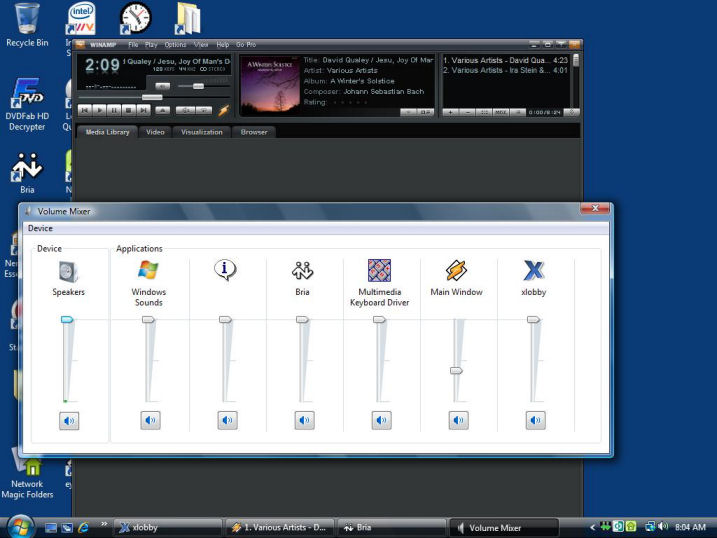This screenshot has height=538, width=717.
Task: Click the Speakers device icon
Action: [x=69, y=272]
